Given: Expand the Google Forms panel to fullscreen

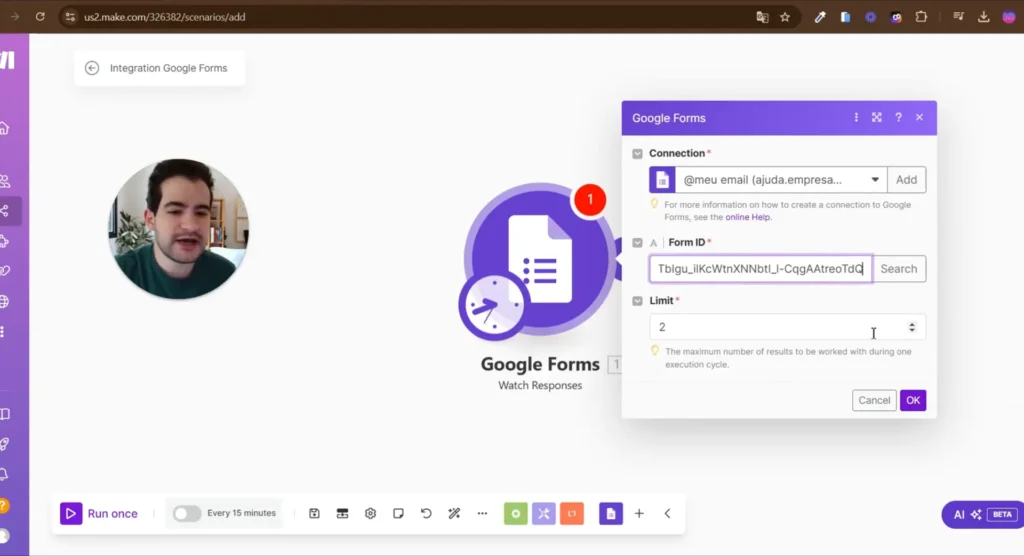Looking at the screenshot, I should (876, 118).
